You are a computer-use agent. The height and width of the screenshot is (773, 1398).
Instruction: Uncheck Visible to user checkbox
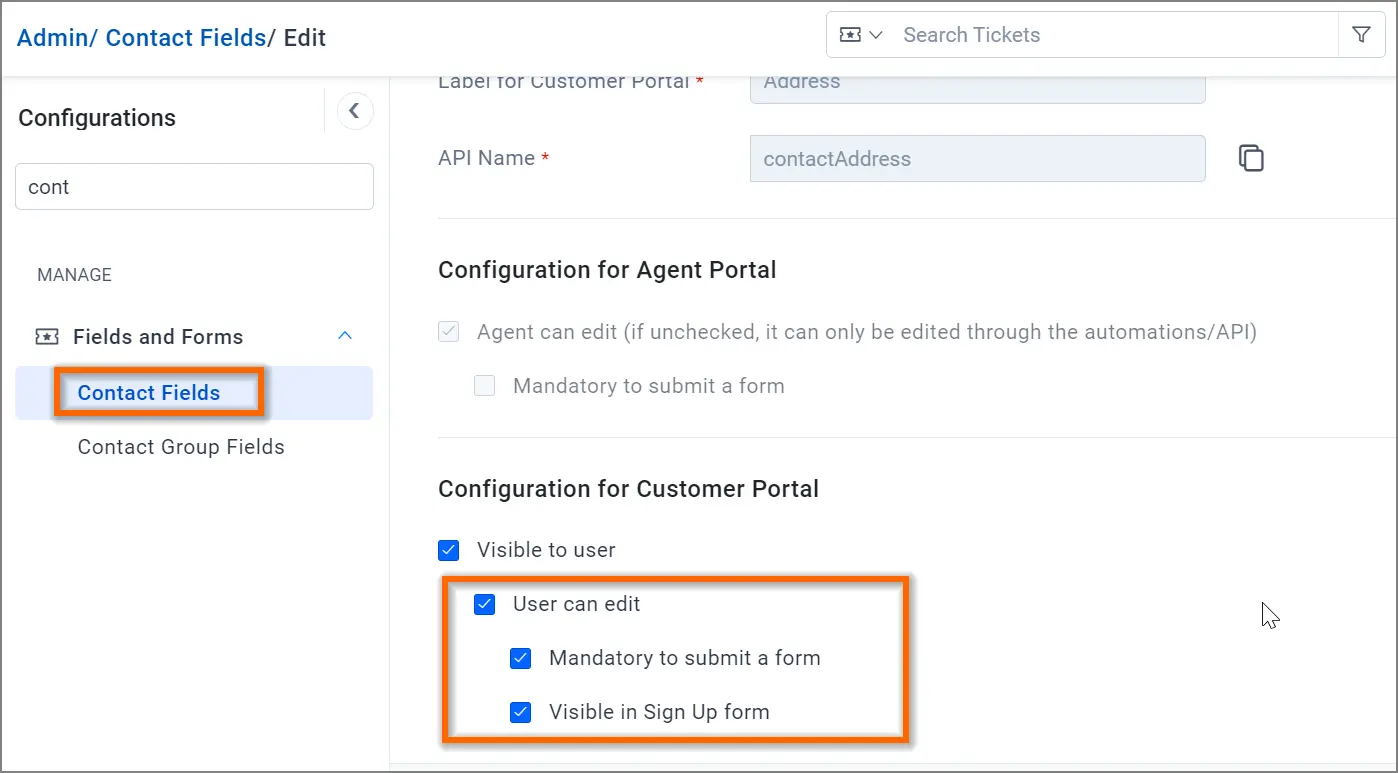pos(449,550)
